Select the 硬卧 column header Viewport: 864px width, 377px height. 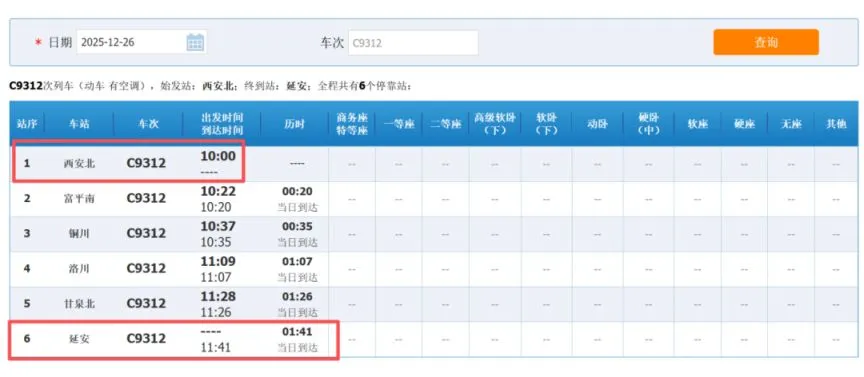click(x=649, y=124)
